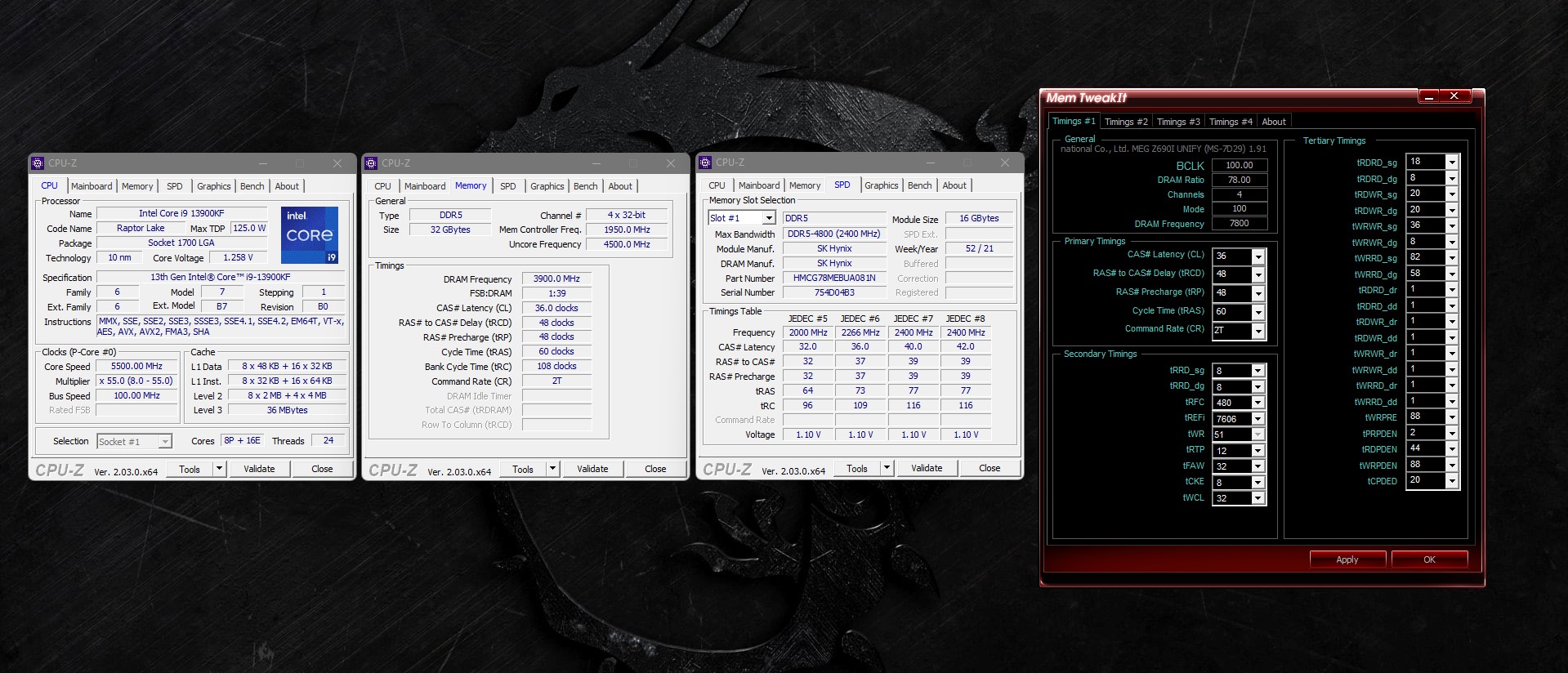
Task: Expand the tREFI dropdown showing 7606
Action: [1258, 419]
